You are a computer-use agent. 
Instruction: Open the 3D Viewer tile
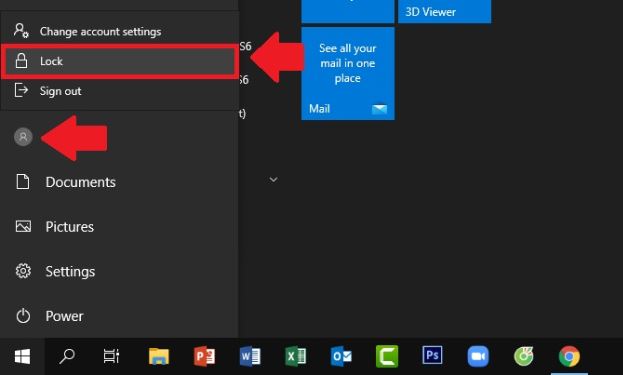tap(445, 11)
